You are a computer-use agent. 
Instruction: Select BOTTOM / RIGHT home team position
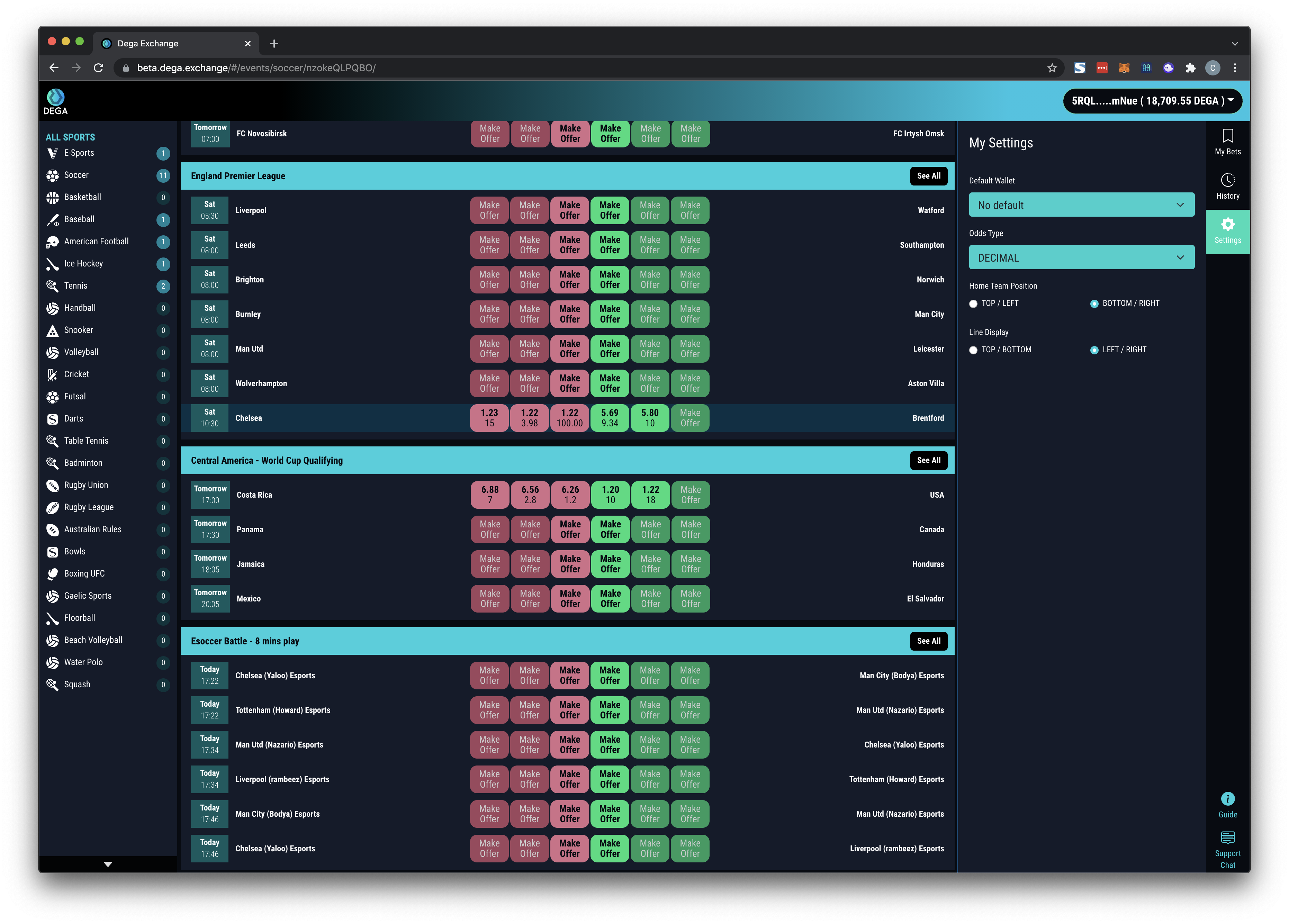pyautogui.click(x=1094, y=304)
